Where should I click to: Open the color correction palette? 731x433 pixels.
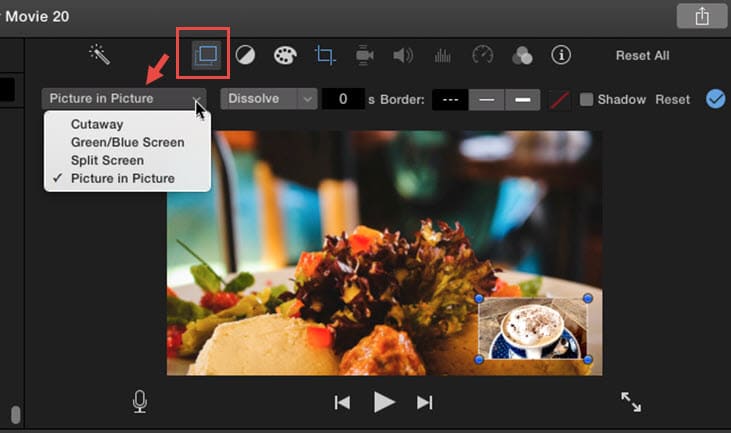(x=285, y=55)
